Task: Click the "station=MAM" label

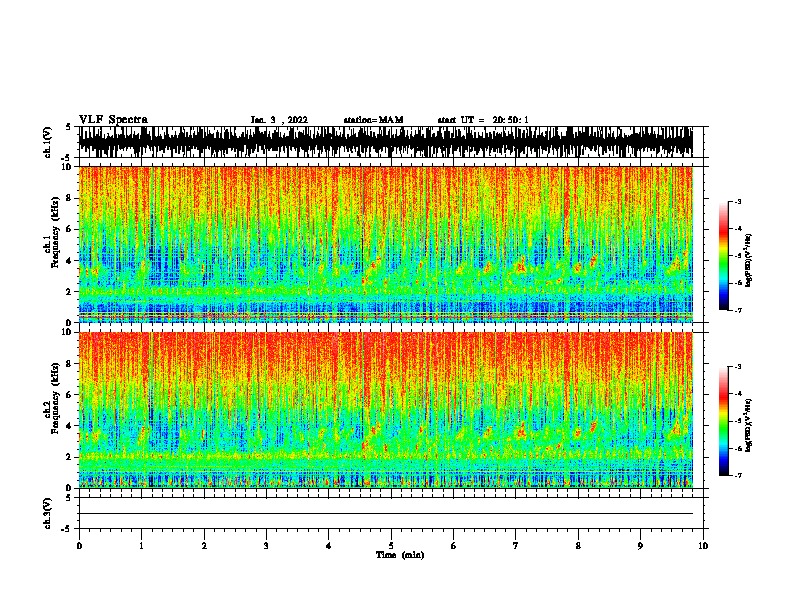Action: point(373,120)
